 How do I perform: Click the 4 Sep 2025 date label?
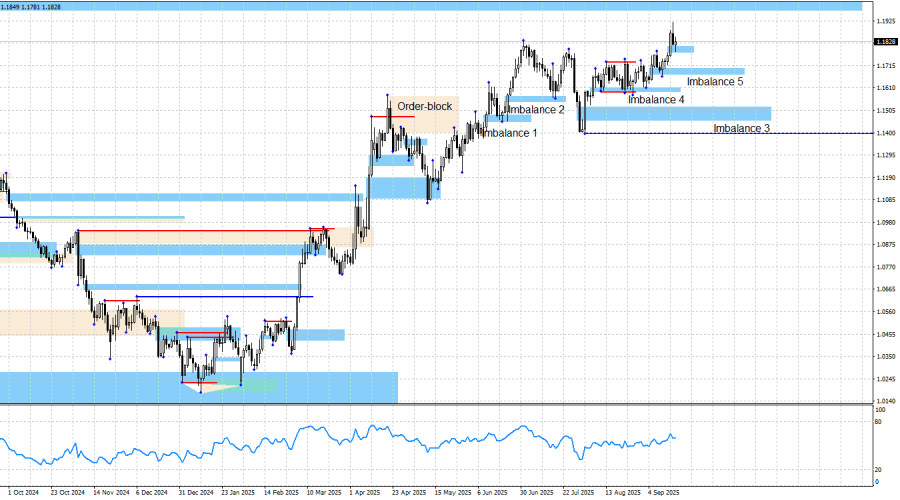coord(664,492)
